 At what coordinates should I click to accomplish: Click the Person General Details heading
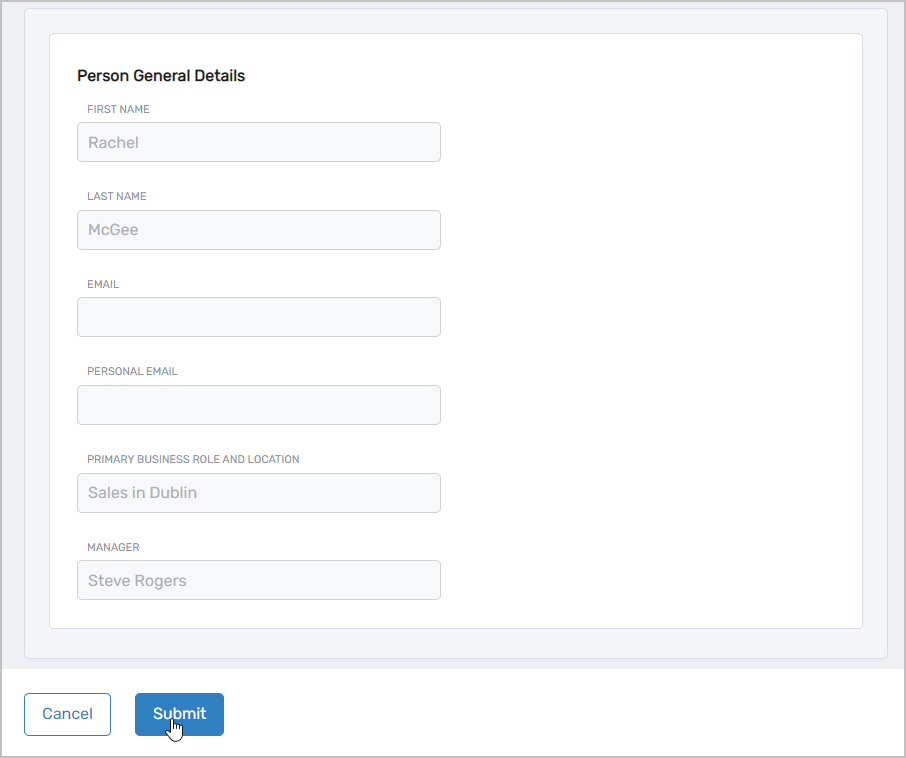click(161, 75)
